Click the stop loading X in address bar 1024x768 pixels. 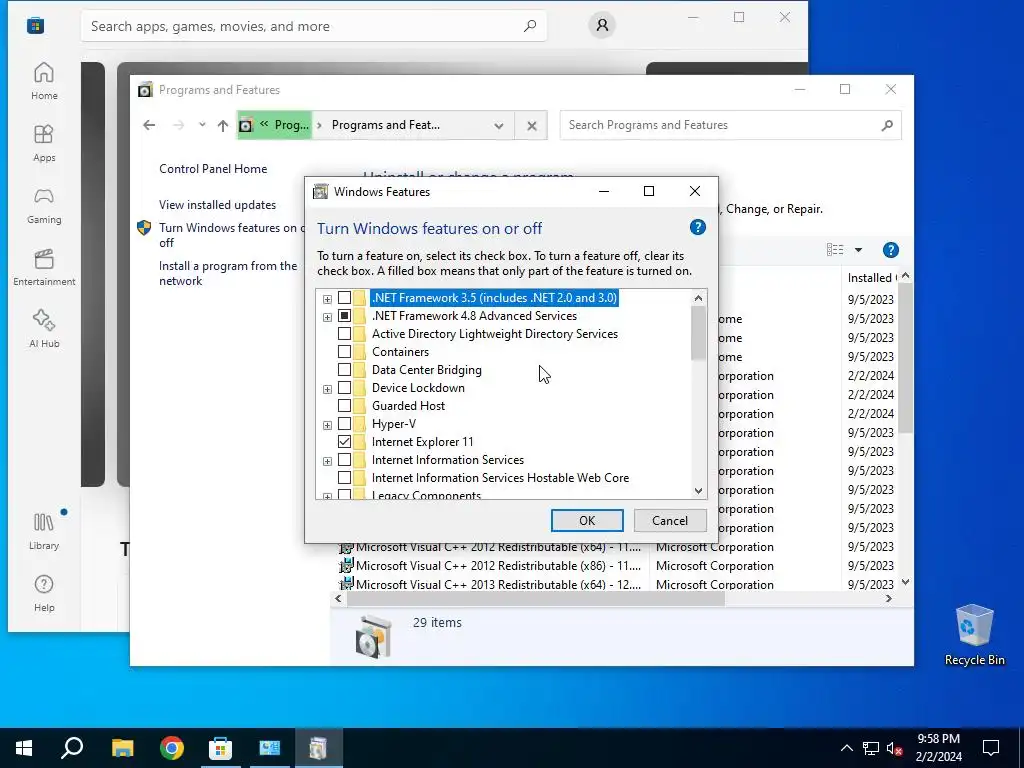(x=532, y=125)
